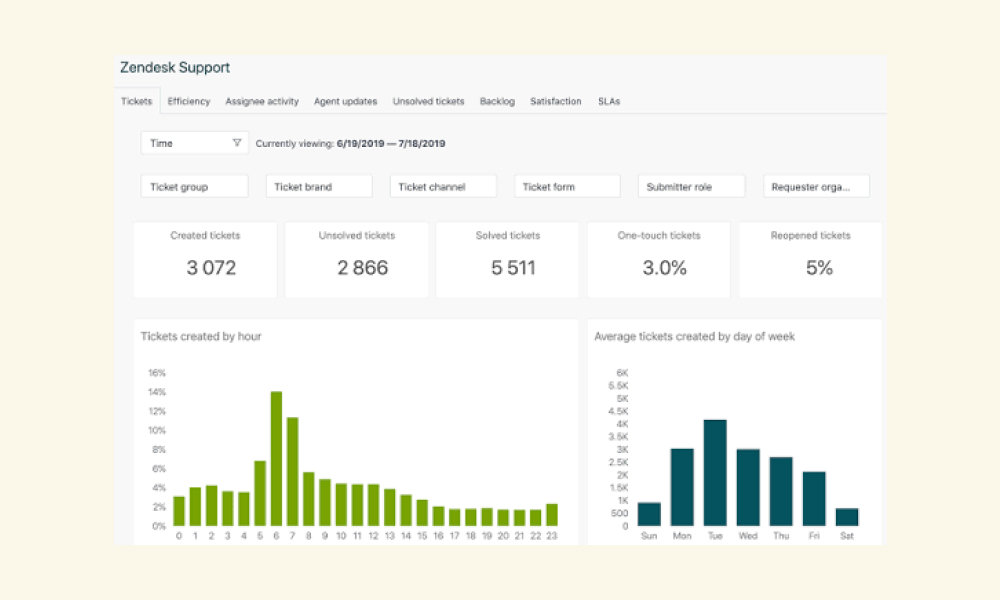This screenshot has width=1000, height=600.
Task: Click the Unsolved tickets card label
Action: click(x=357, y=235)
